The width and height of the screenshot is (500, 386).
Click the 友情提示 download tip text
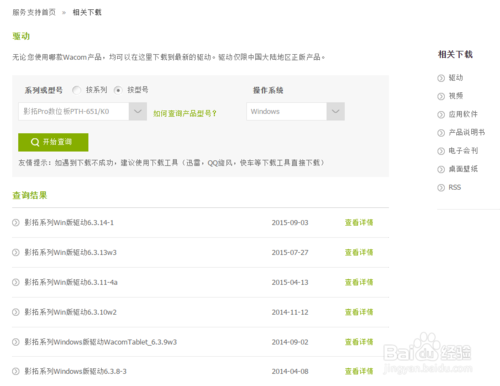click(171, 163)
